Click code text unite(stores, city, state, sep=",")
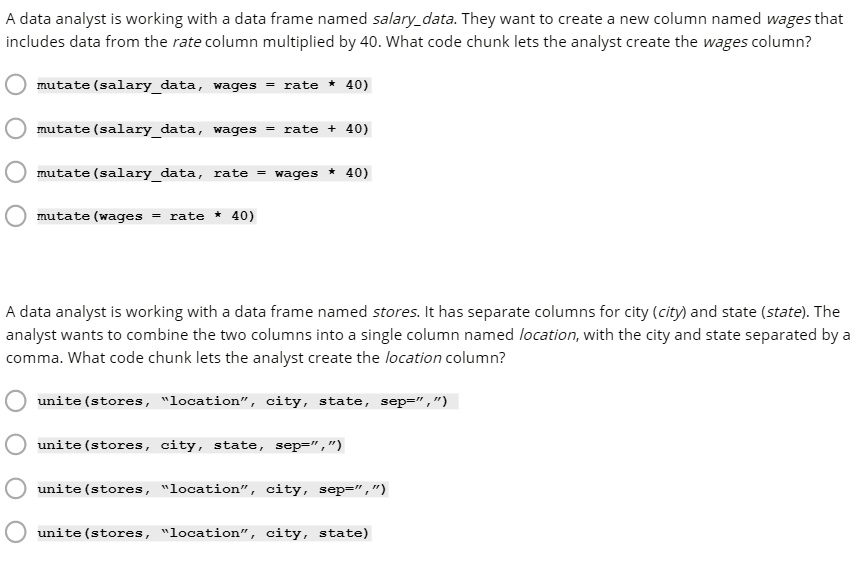Viewport: 862px width, 563px height. click(x=190, y=445)
